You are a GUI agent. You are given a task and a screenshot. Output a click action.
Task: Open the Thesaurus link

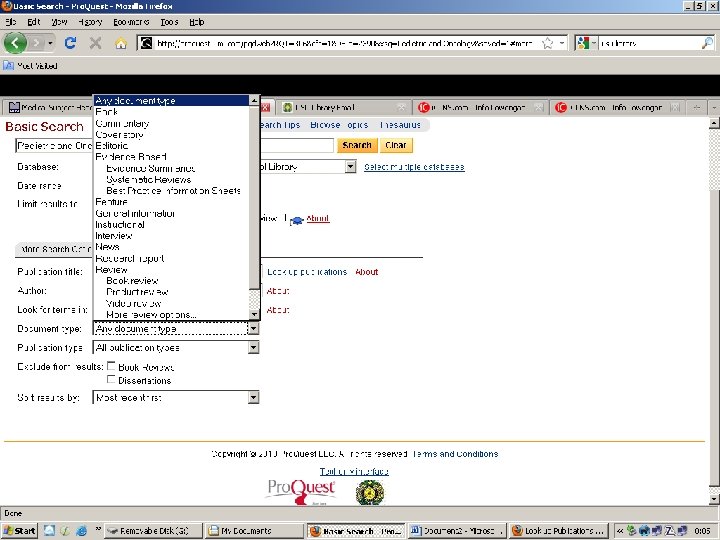pyautogui.click(x=400, y=125)
